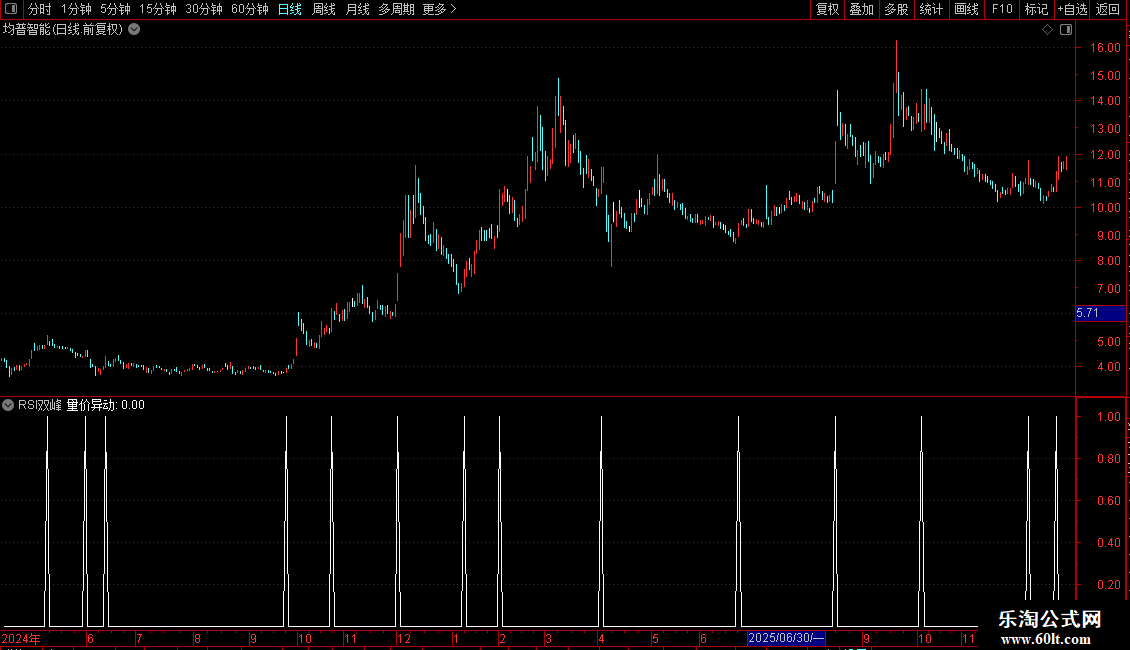Viewport: 1130px width, 650px height.
Task: Click the 5.71 price marker on axis
Action: click(x=1100, y=313)
